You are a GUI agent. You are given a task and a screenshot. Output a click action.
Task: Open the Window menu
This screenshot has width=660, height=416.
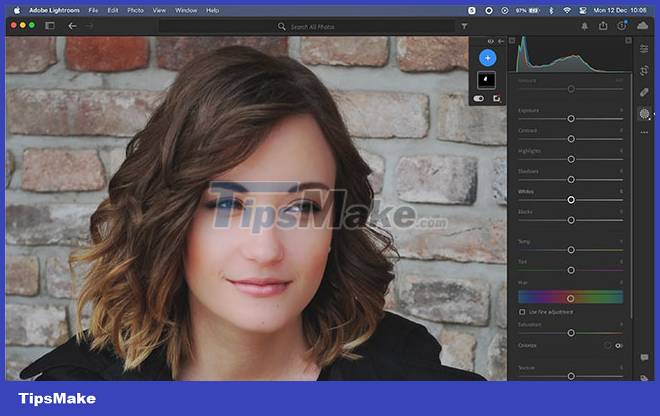point(186,10)
